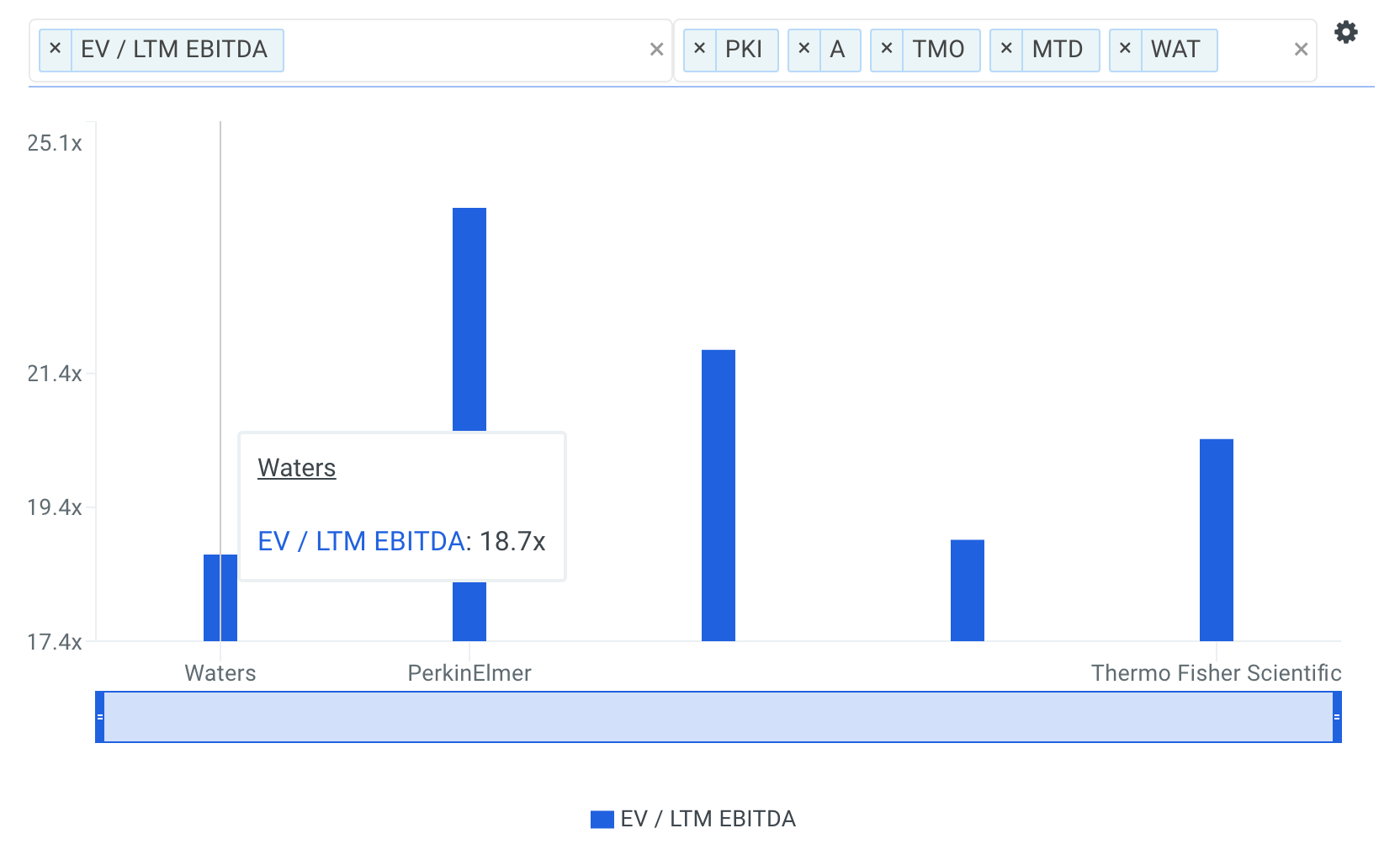The width and height of the screenshot is (1400, 860).
Task: Remove the MTD ticker tag
Action: point(1005,49)
